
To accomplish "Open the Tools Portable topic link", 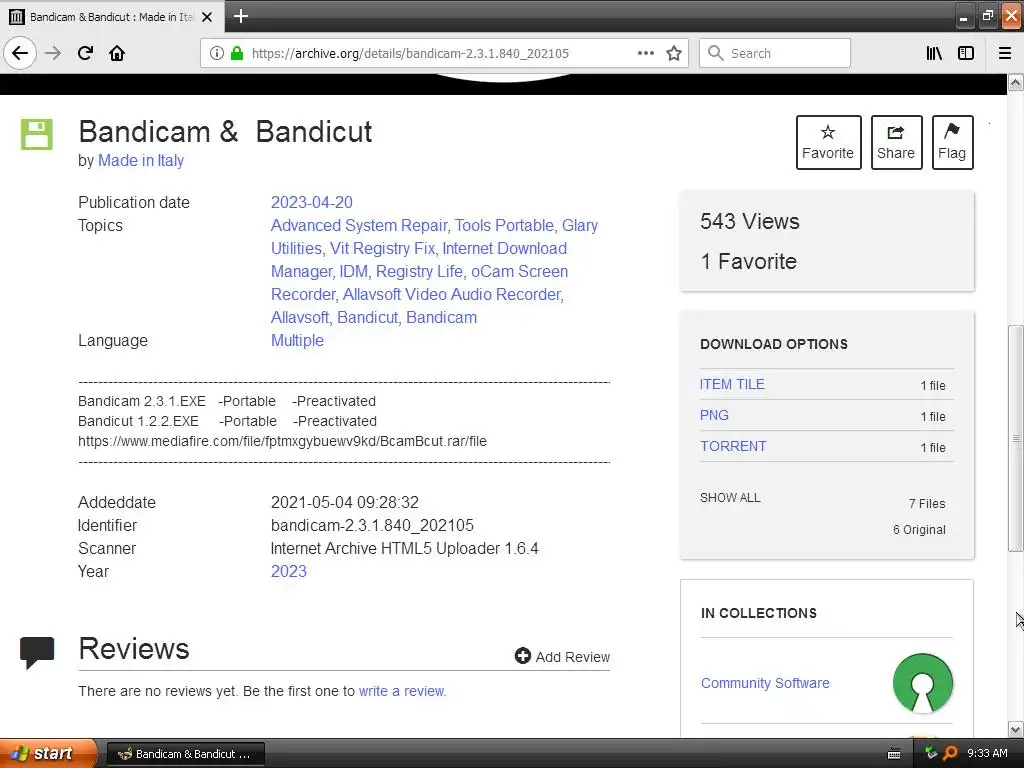I will coord(504,225).
